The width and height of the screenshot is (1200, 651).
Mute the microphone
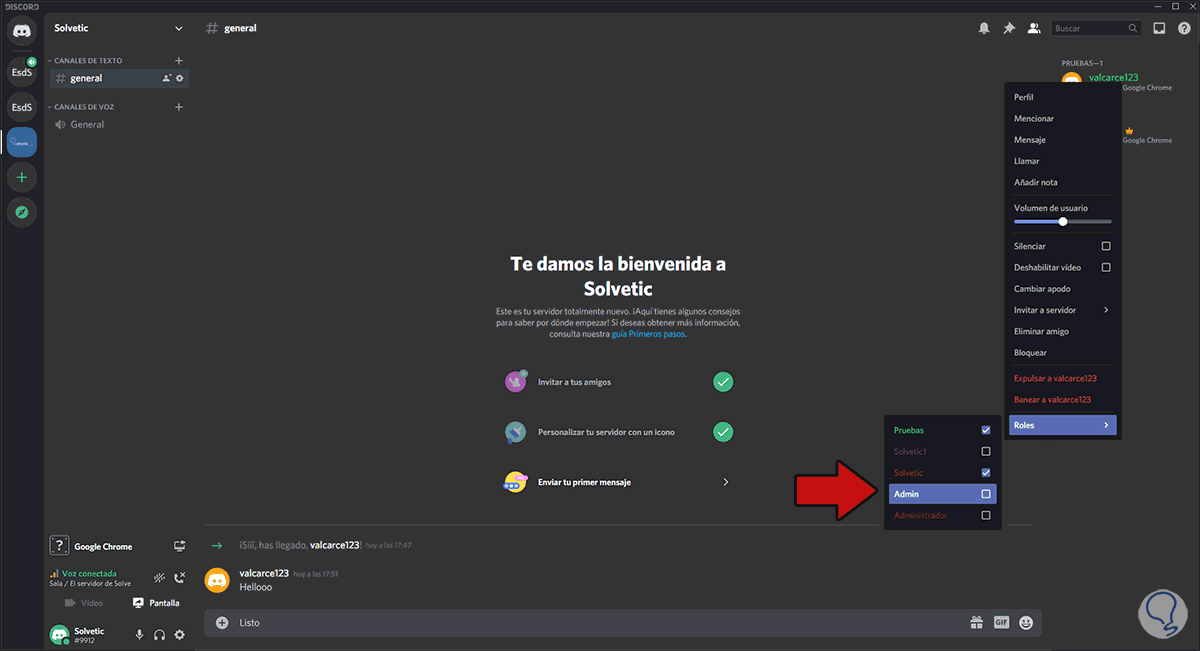tap(139, 635)
